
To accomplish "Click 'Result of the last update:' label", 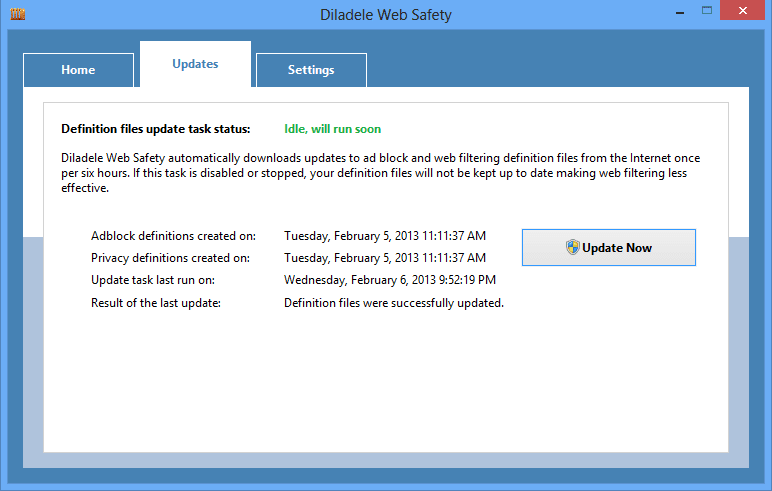I will point(156,303).
